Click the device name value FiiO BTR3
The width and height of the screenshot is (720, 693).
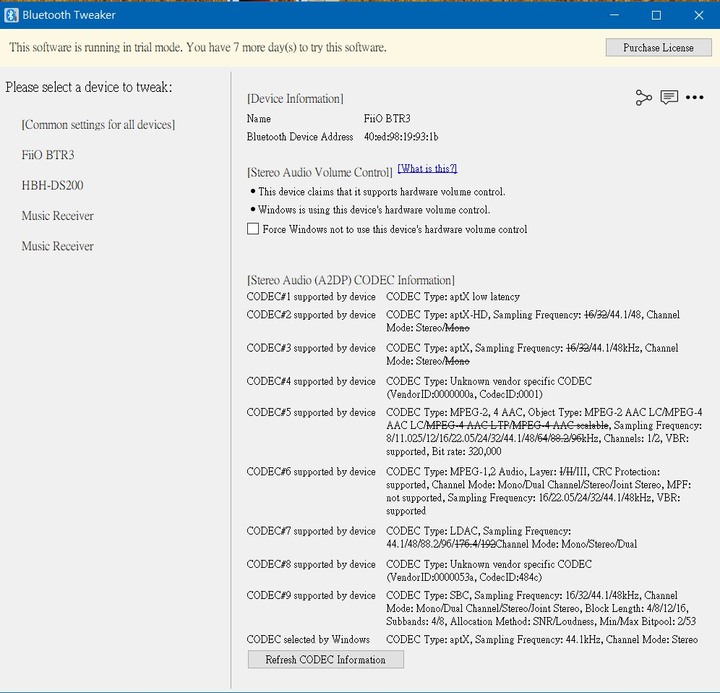[387, 118]
